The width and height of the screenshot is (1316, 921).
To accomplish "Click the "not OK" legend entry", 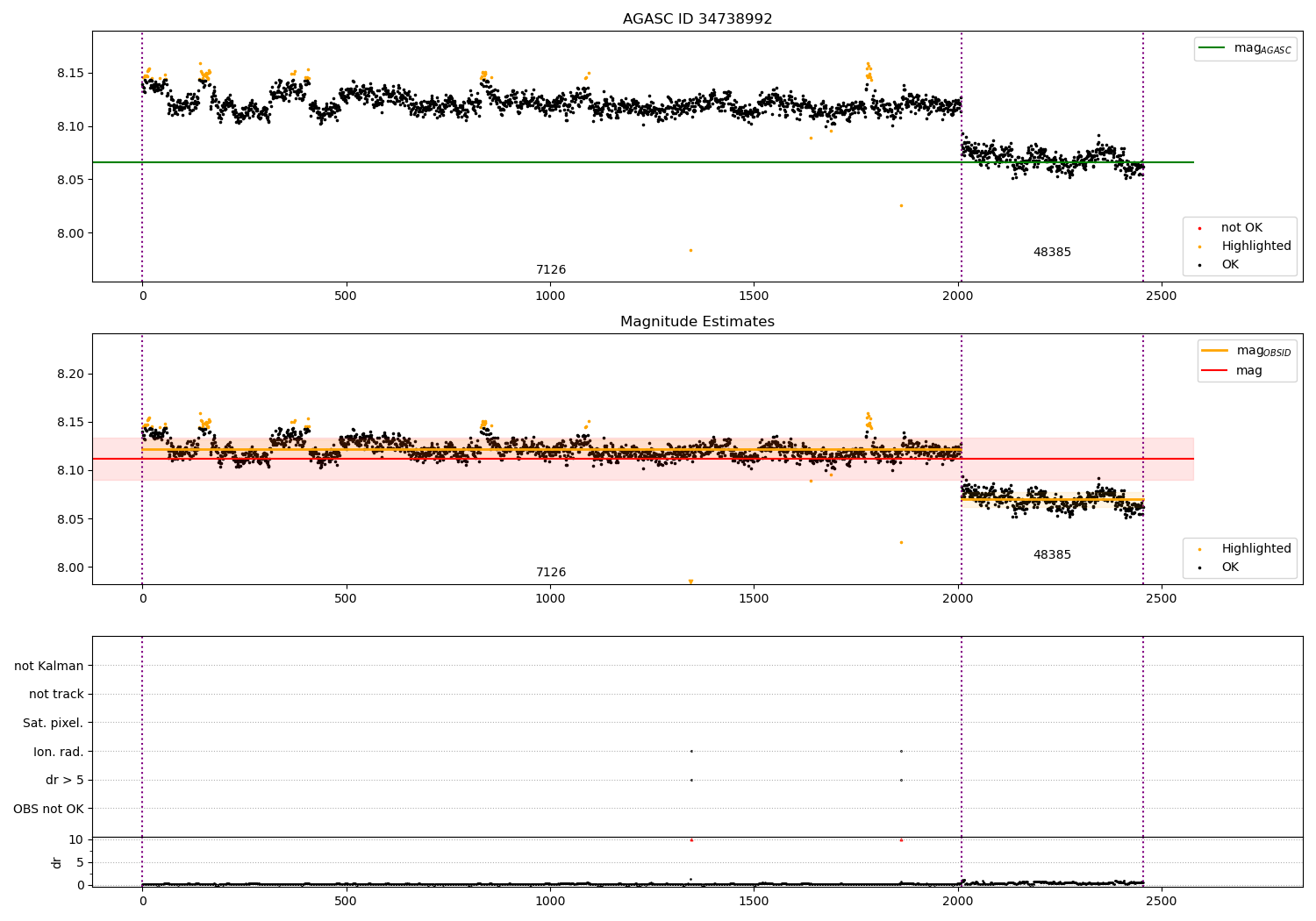I will tap(1241, 227).
